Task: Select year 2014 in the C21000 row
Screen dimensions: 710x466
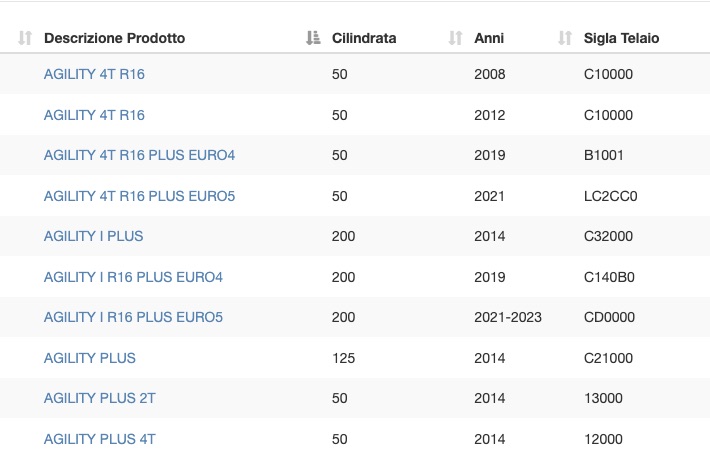Action: click(x=489, y=358)
